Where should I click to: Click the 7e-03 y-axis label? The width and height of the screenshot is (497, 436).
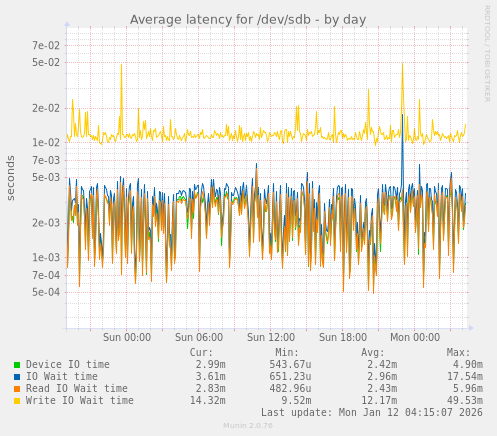(46, 160)
